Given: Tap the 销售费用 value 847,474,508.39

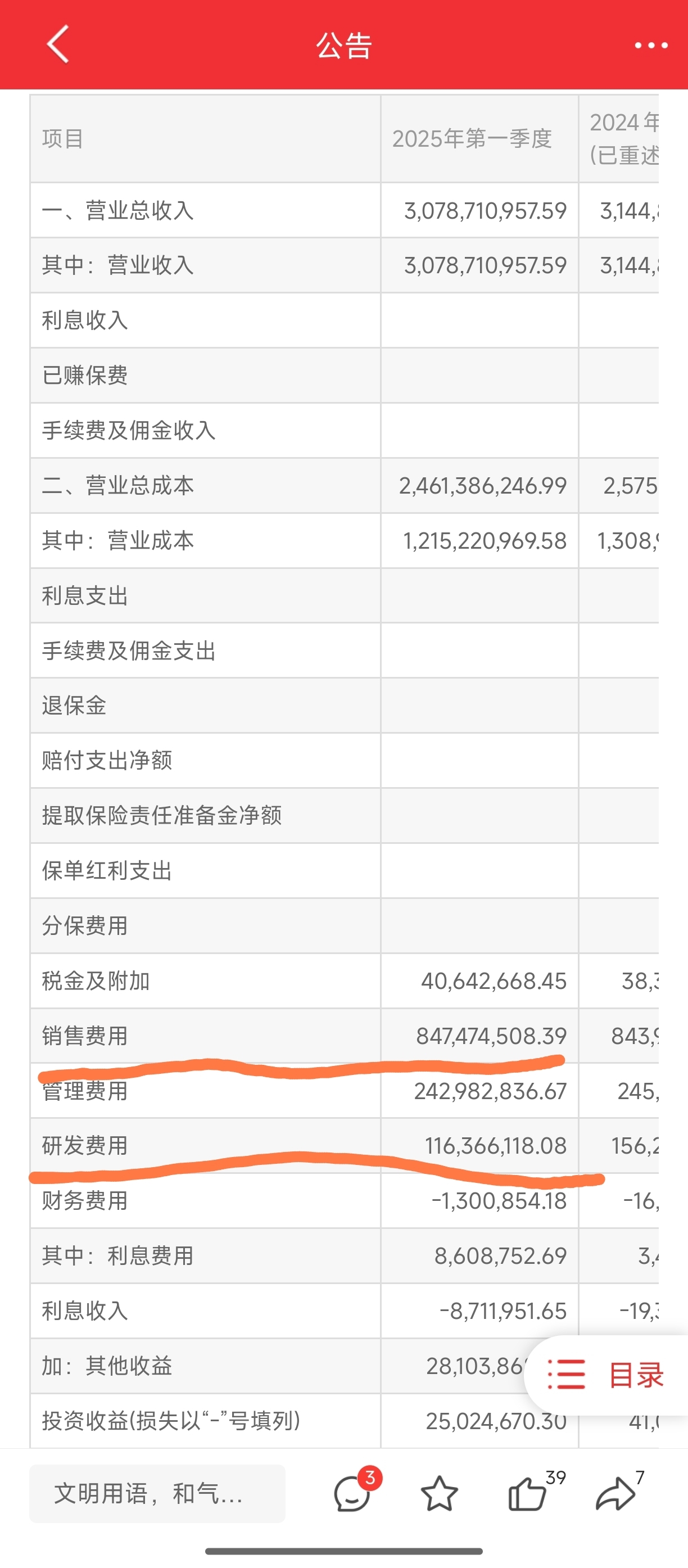Looking at the screenshot, I should pyautogui.click(x=491, y=1036).
